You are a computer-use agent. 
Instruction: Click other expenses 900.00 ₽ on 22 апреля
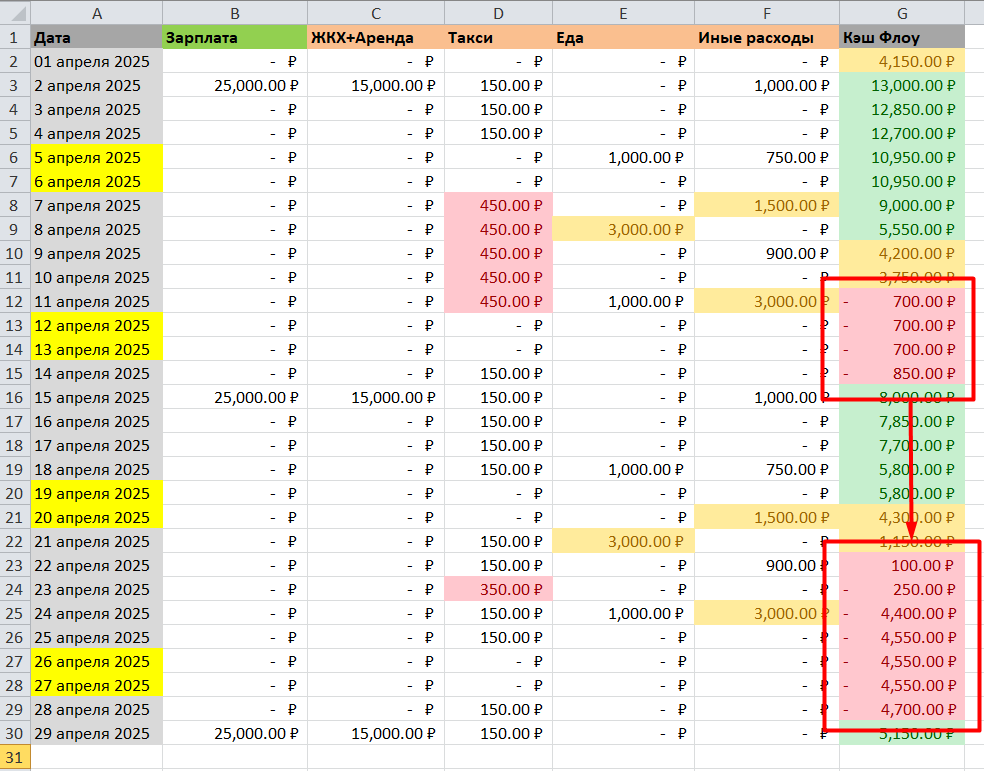767,566
